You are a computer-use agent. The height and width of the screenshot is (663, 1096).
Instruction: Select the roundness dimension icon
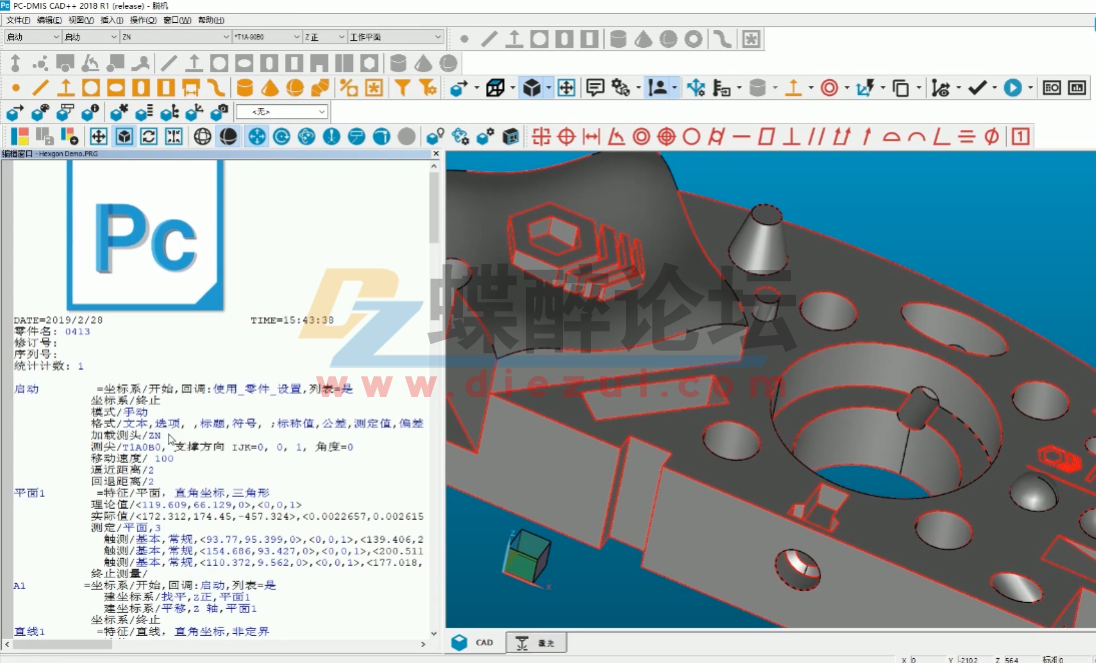(691, 136)
